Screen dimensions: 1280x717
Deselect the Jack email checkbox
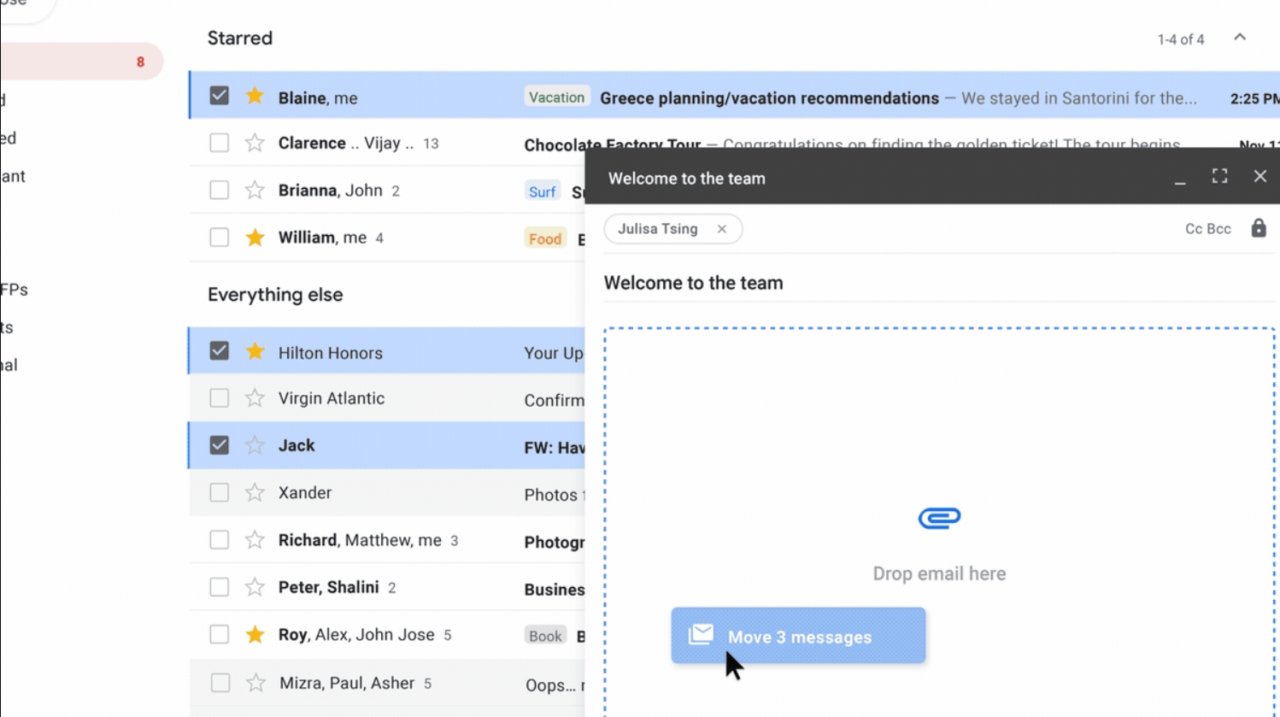219,445
